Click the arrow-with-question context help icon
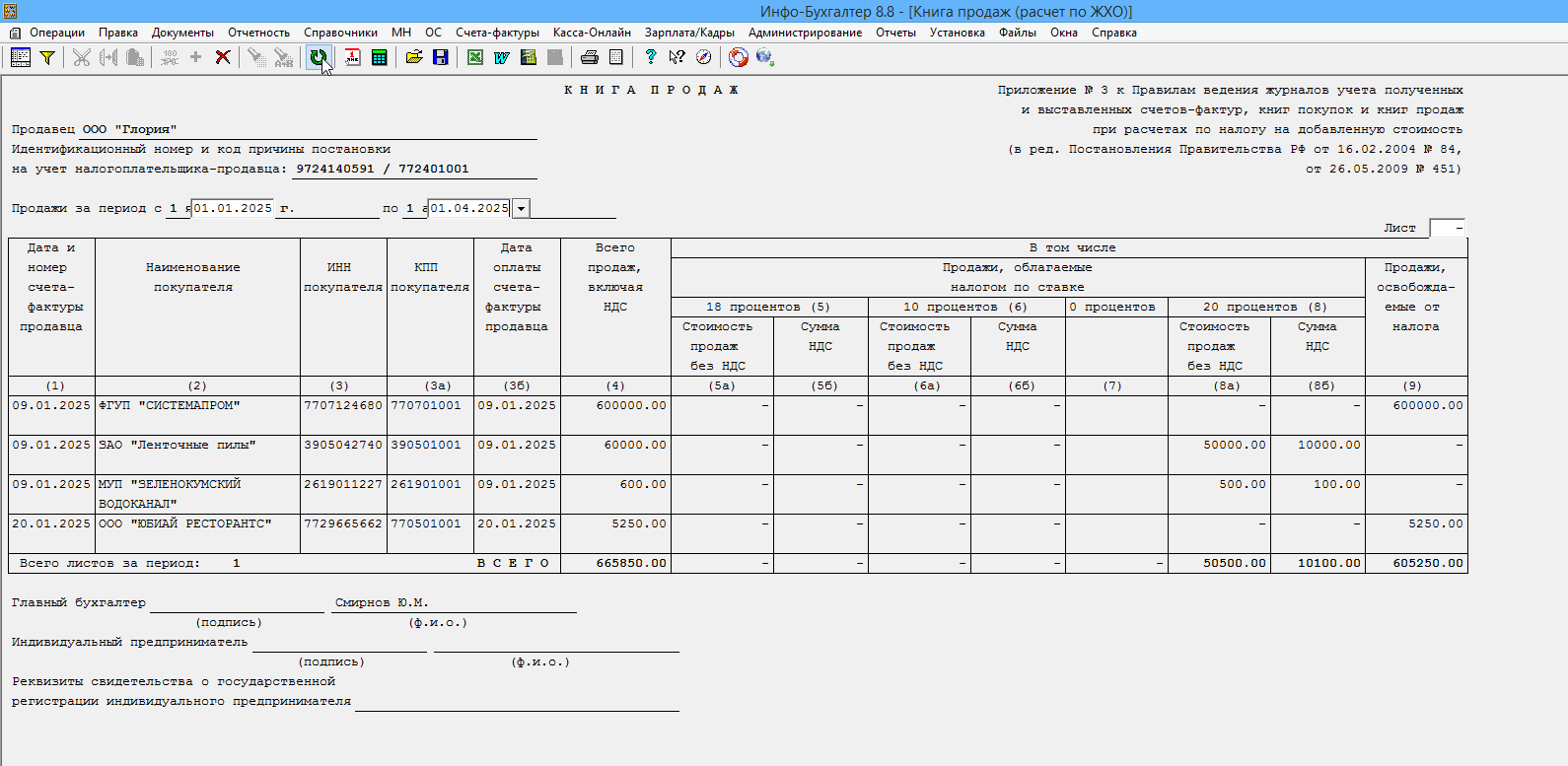The image size is (1568, 766). pos(677,57)
